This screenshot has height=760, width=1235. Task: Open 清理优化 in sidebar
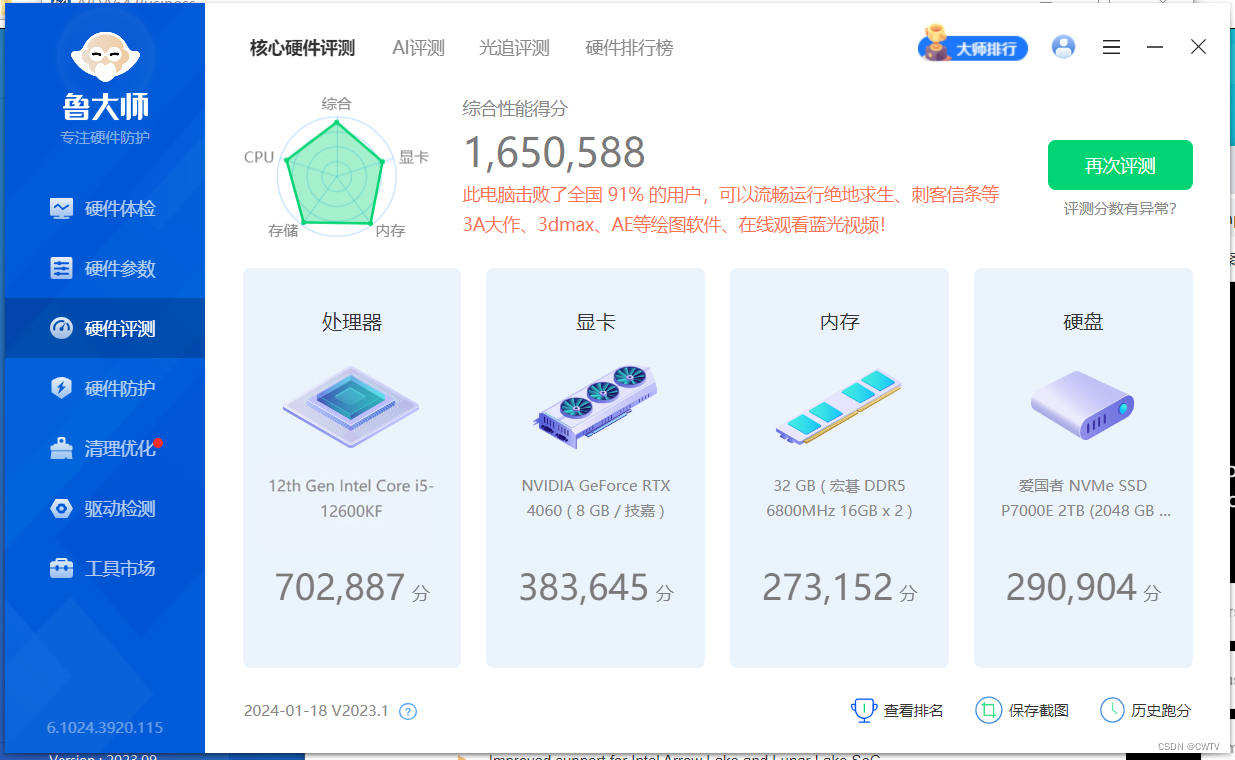(x=105, y=448)
